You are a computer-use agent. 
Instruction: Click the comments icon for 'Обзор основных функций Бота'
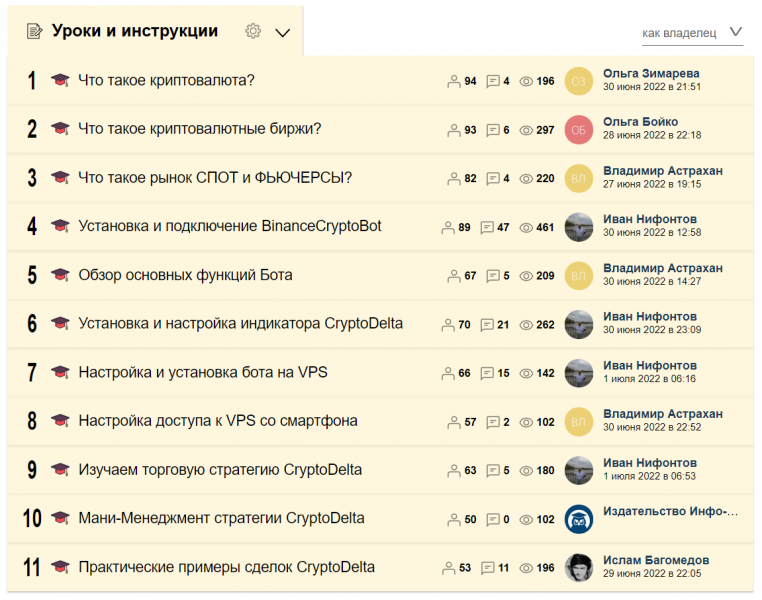coord(493,276)
